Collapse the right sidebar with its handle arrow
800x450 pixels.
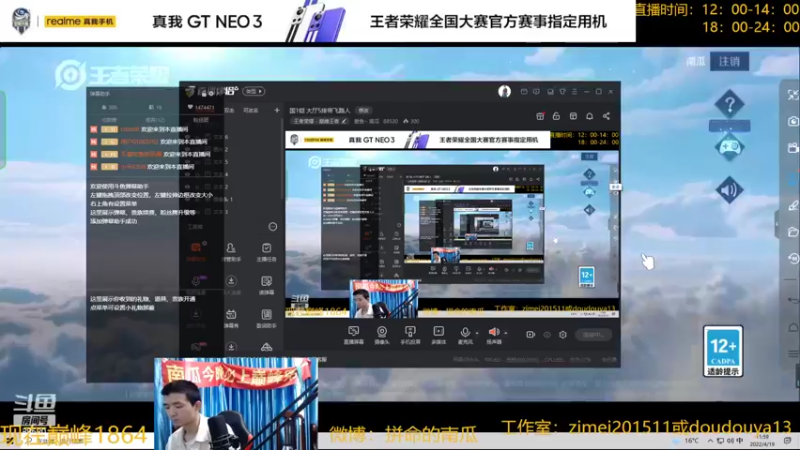777,223
